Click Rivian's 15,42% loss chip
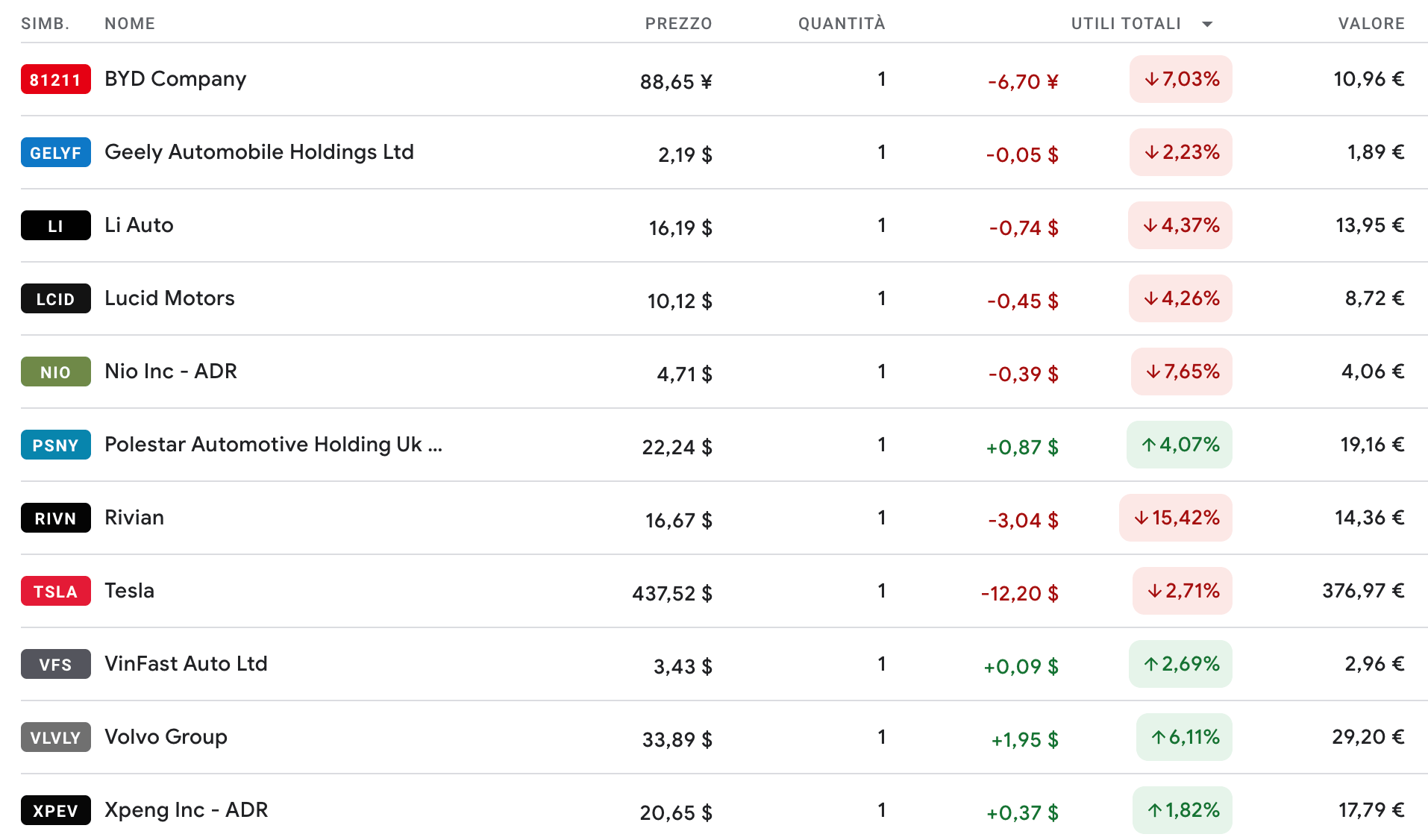Screen dimensions: 1428x840 1176,518
